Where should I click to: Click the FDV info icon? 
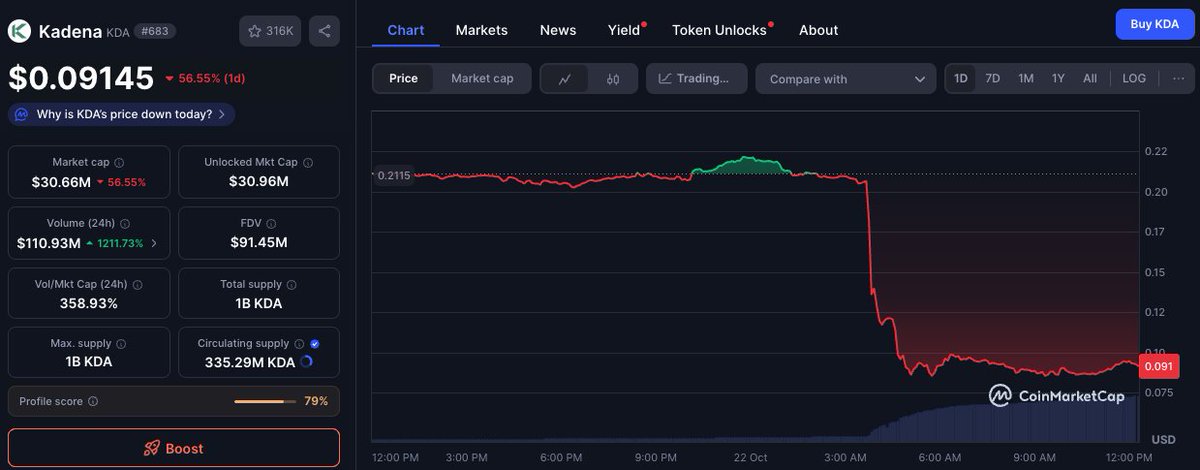[271, 223]
